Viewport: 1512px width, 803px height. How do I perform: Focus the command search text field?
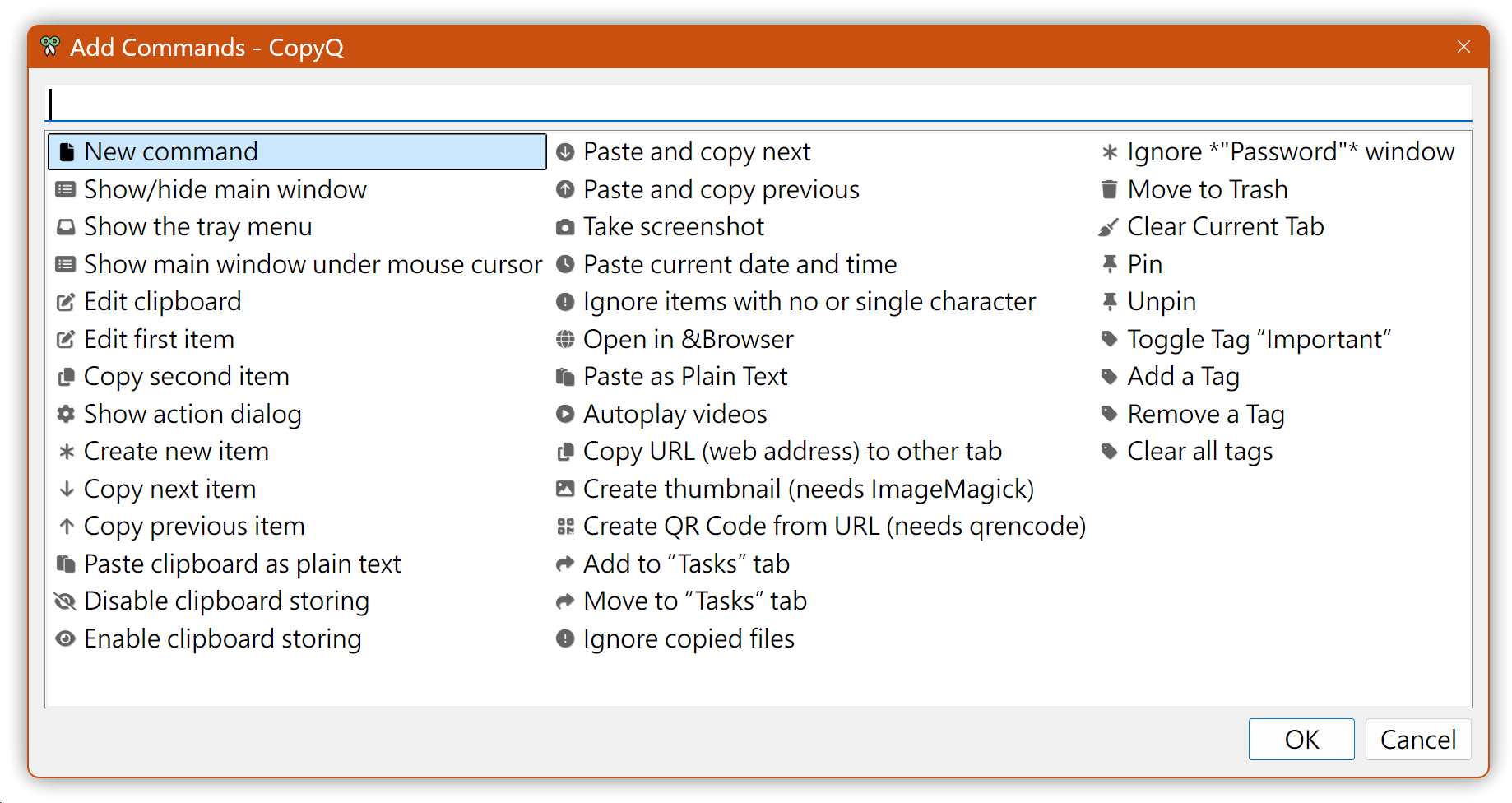click(757, 104)
